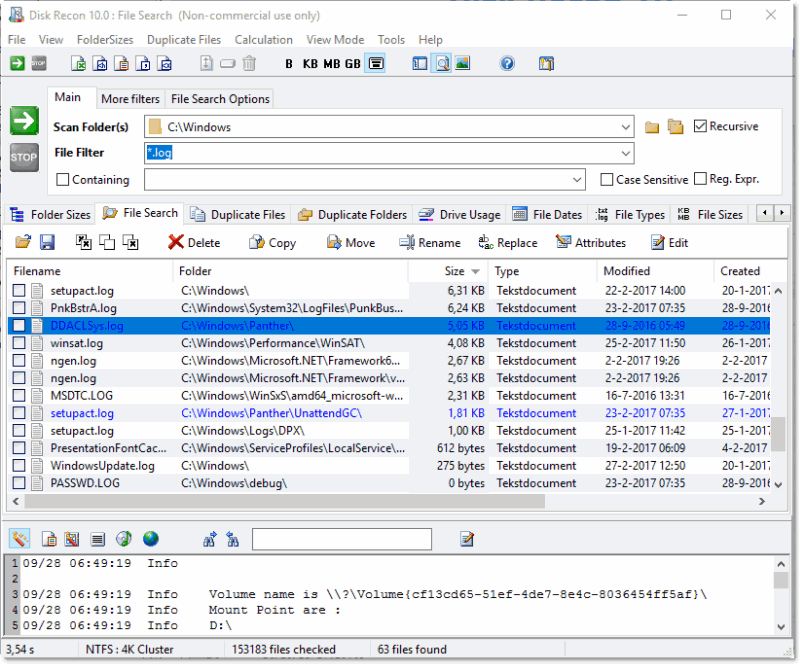
Task: Click the results vertical scrollbar thumb
Action: click(778, 434)
